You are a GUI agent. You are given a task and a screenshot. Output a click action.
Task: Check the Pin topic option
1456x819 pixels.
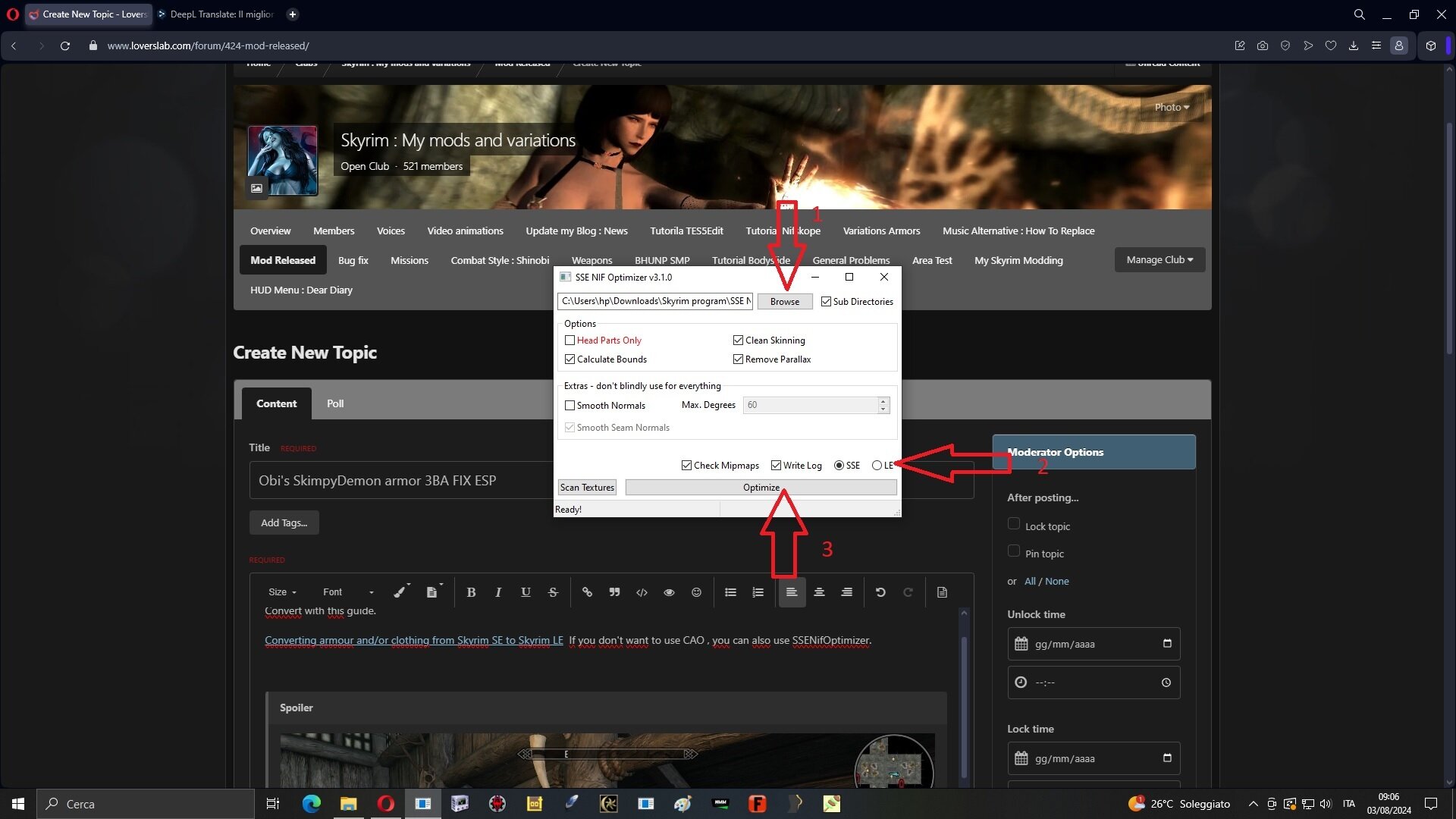tap(1014, 551)
